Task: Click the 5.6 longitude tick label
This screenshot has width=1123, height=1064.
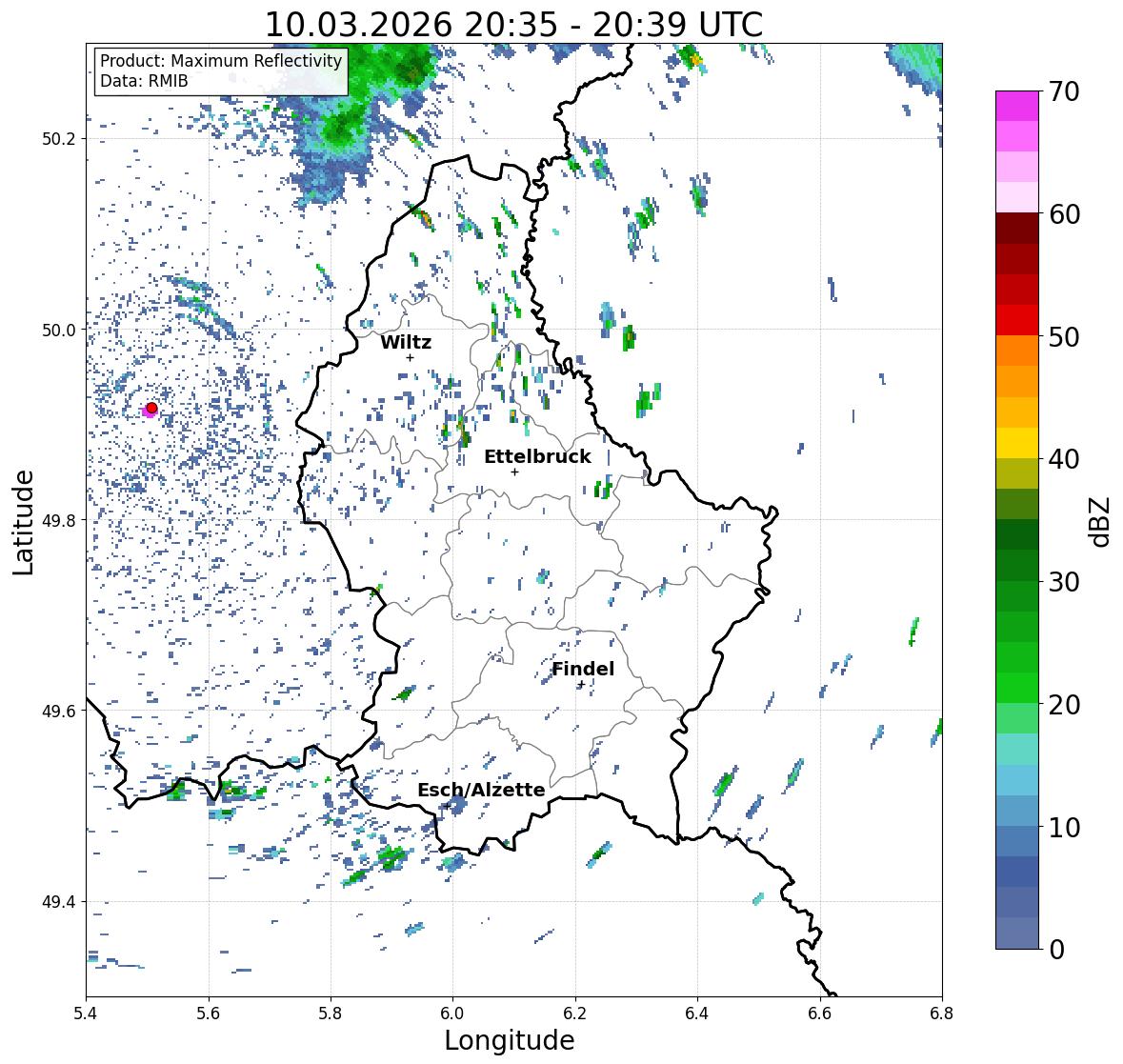Action: (209, 1013)
